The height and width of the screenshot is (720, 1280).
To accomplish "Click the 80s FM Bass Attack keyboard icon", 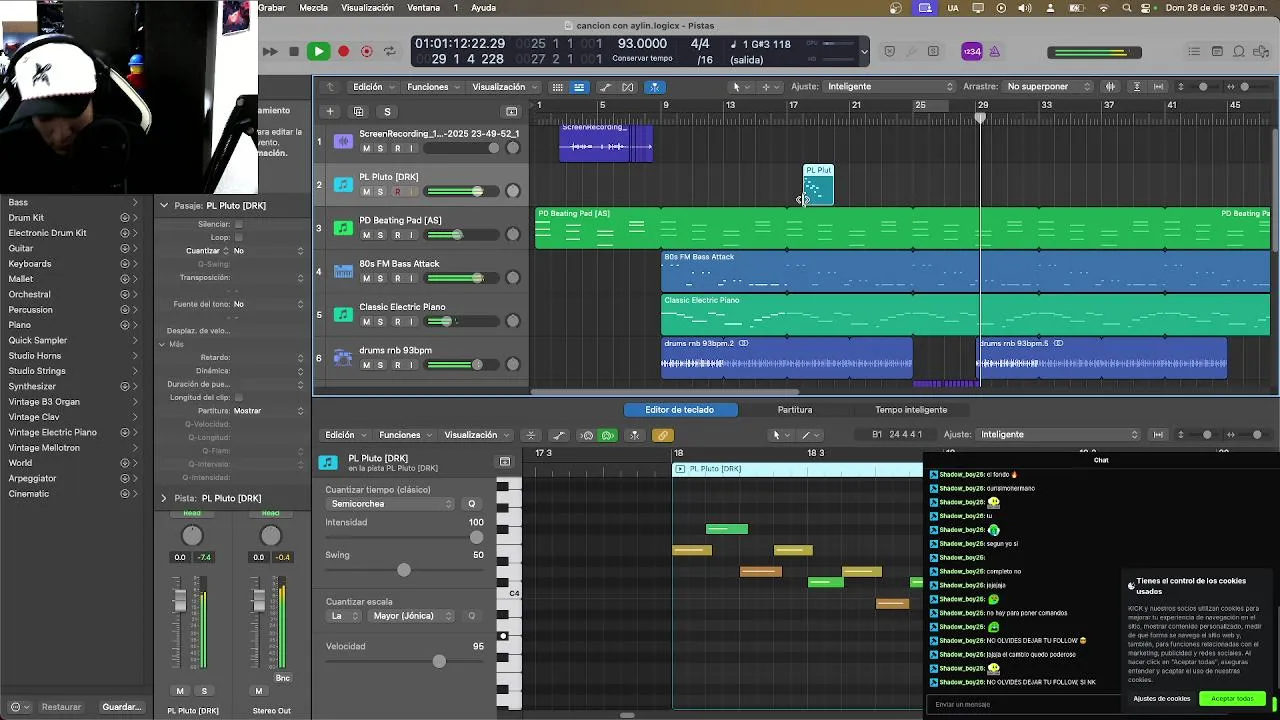I will tap(343, 271).
